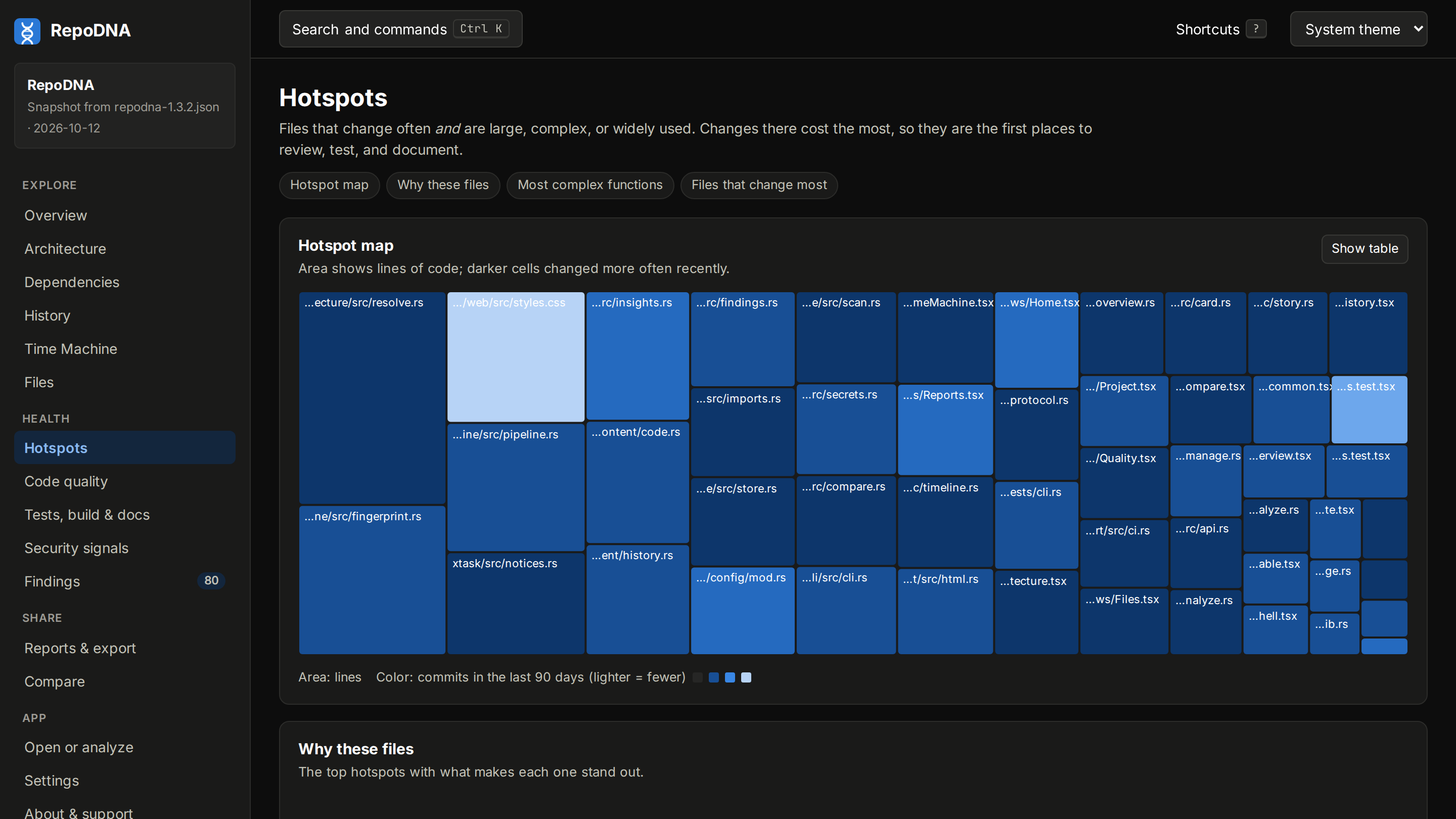
Task: Open Tests, build & docs page
Action: point(124,514)
